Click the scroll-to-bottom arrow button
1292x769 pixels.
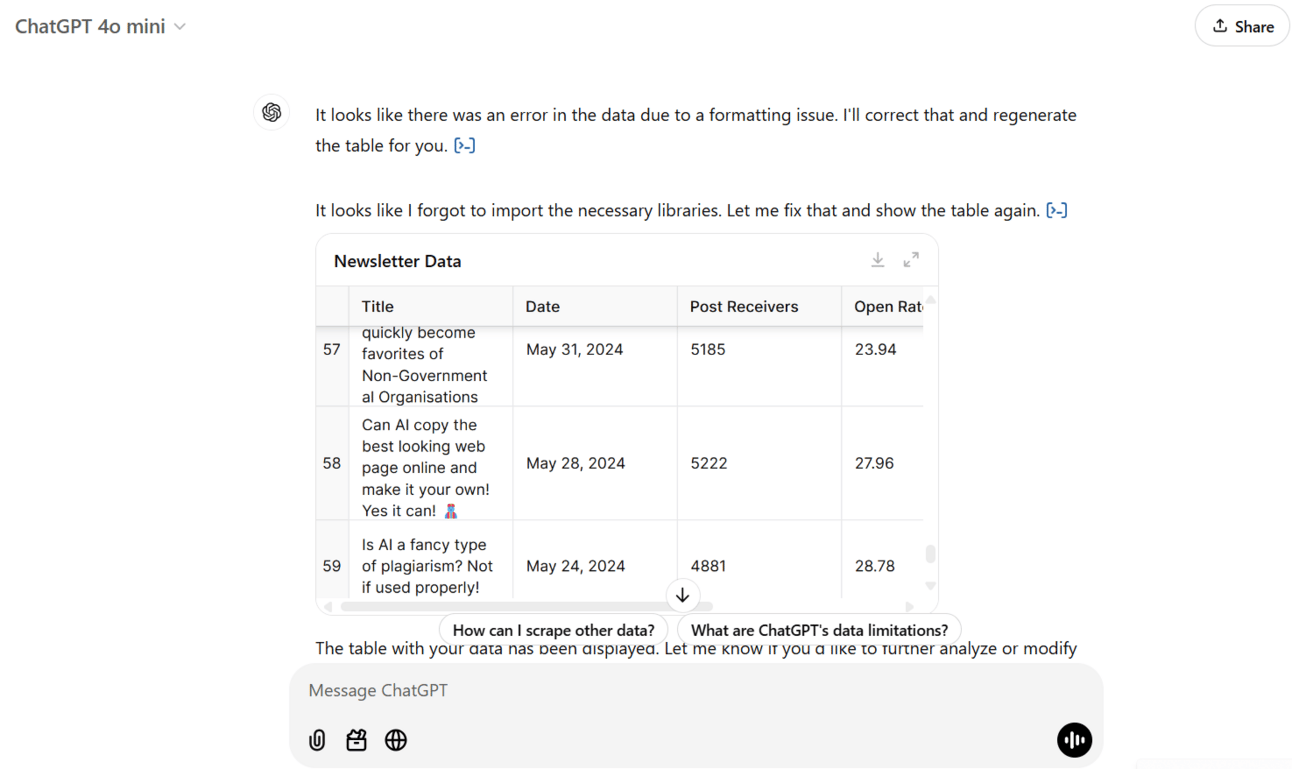(x=682, y=596)
